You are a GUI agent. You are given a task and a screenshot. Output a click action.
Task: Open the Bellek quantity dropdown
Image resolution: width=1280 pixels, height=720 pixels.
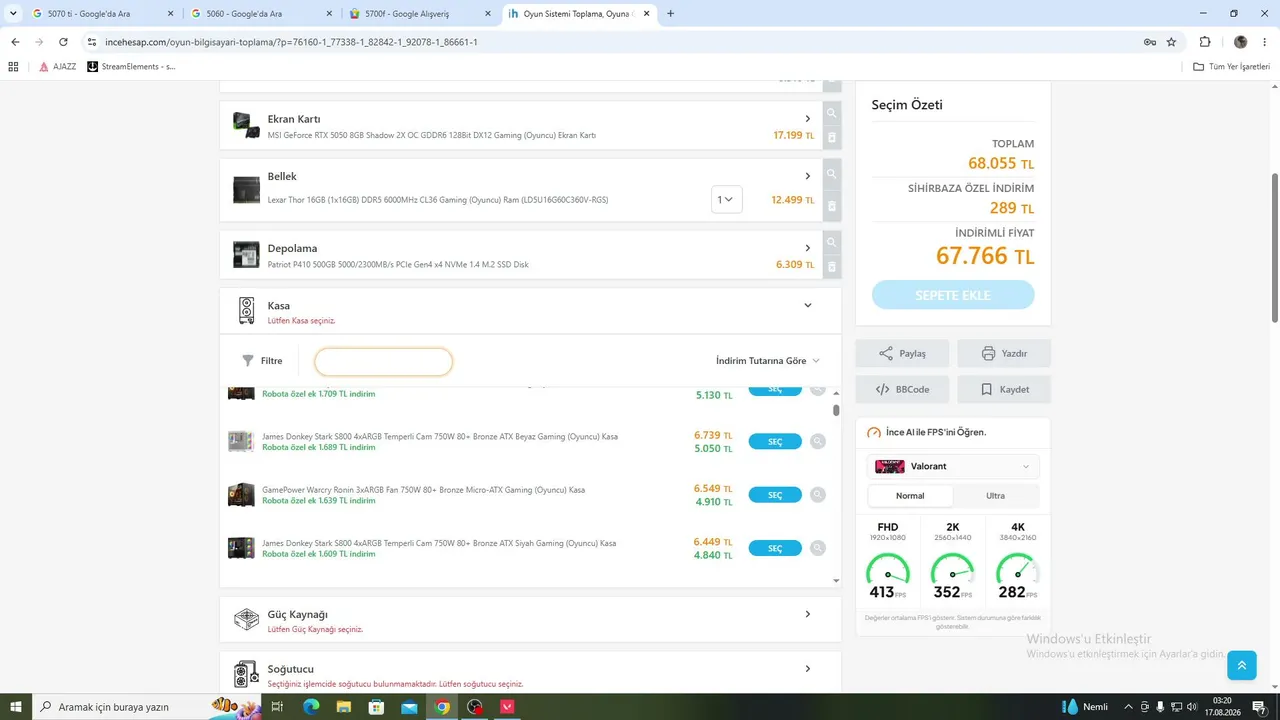[x=727, y=199]
